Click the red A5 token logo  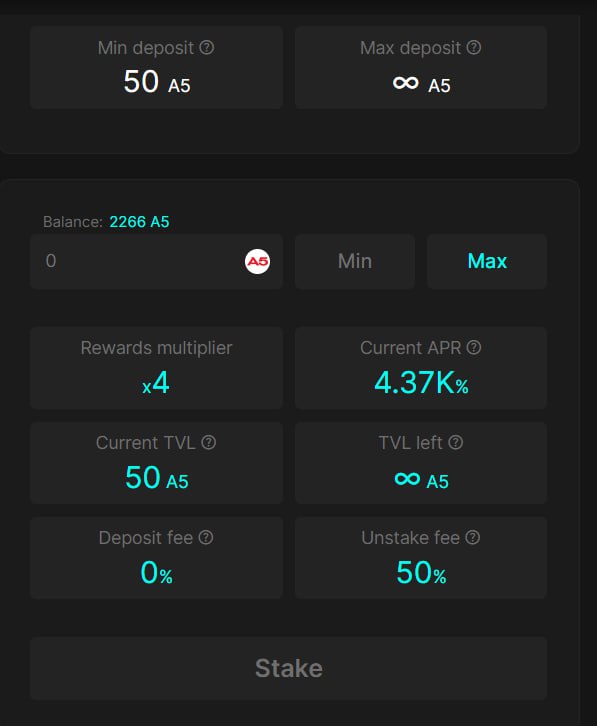click(x=258, y=262)
